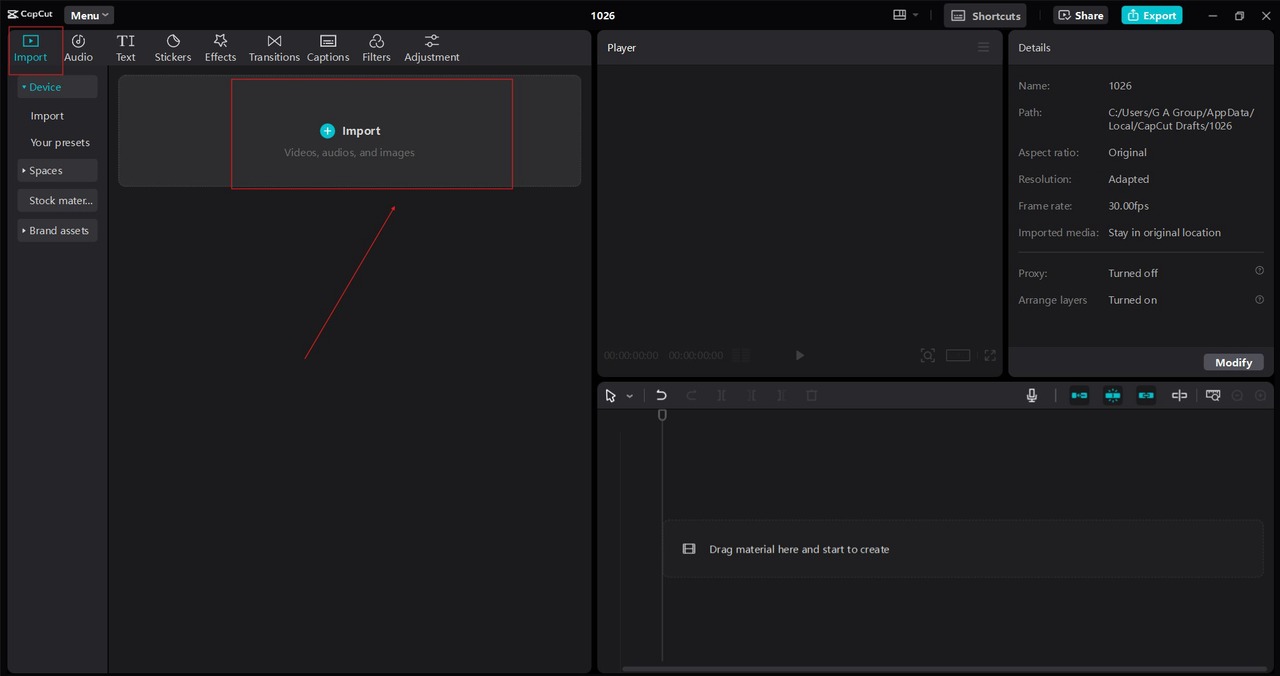Click the Proxy 'Turned off' value
The width and height of the screenshot is (1280, 676).
[x=1133, y=273]
